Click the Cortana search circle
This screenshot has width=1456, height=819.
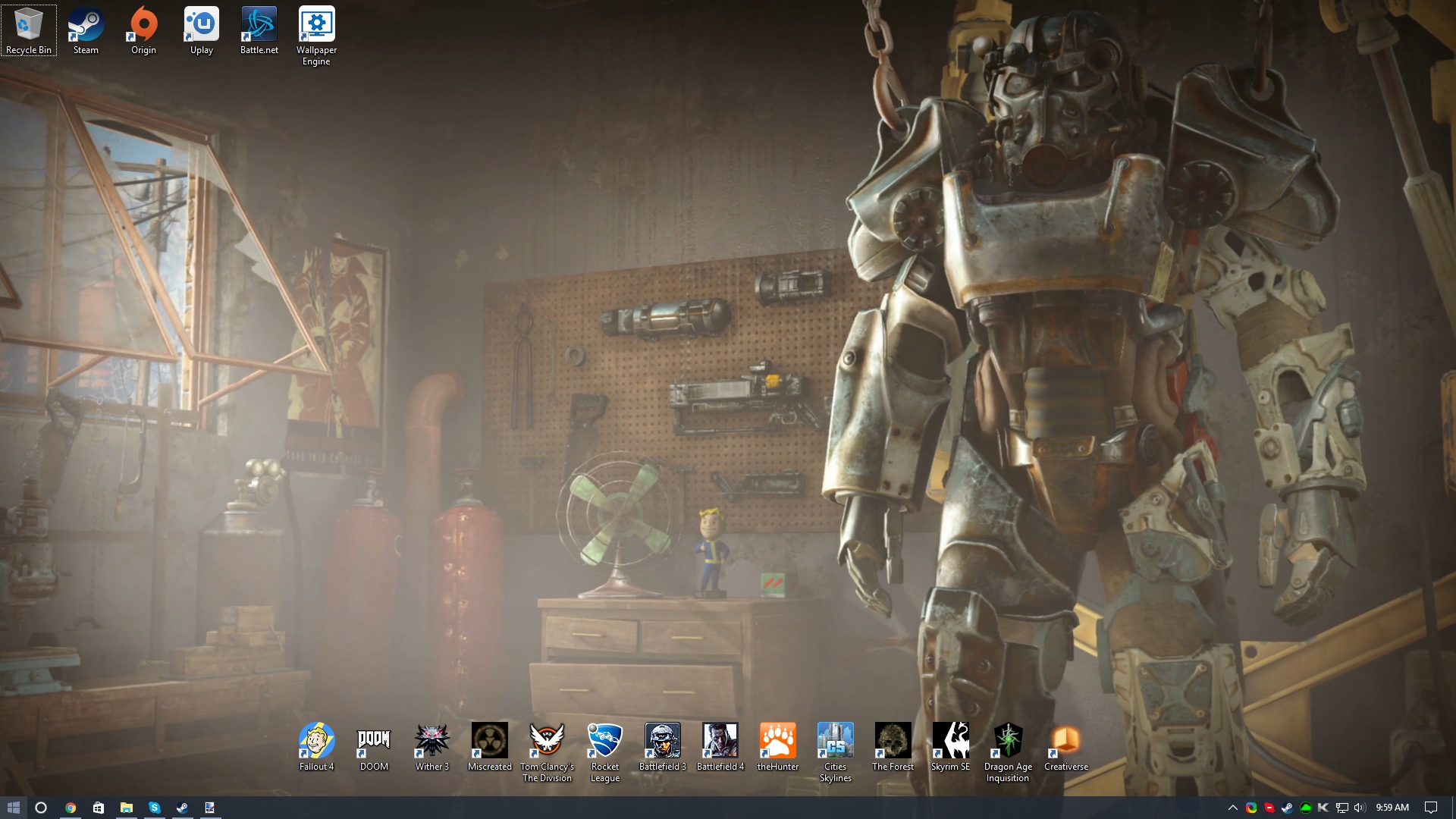click(x=41, y=808)
